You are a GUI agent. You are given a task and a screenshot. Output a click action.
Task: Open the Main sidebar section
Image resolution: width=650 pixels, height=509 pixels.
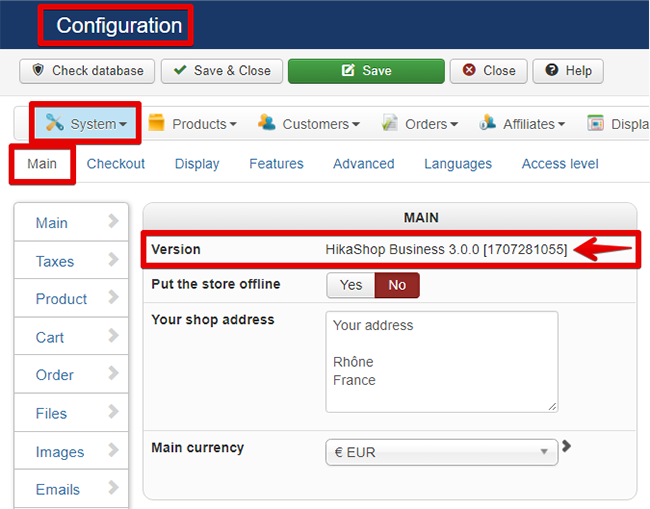tap(71, 222)
